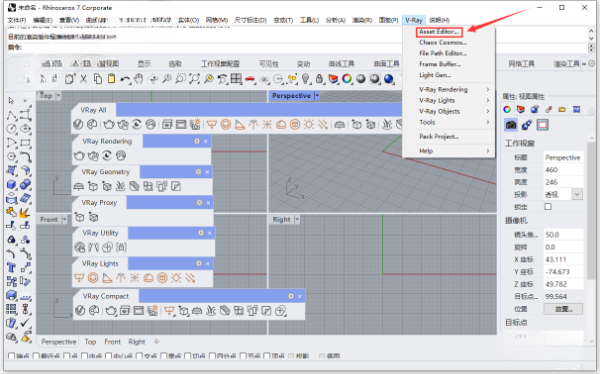Click the 放置... button in properties
The height and width of the screenshot is (374, 600).
[x=563, y=309]
